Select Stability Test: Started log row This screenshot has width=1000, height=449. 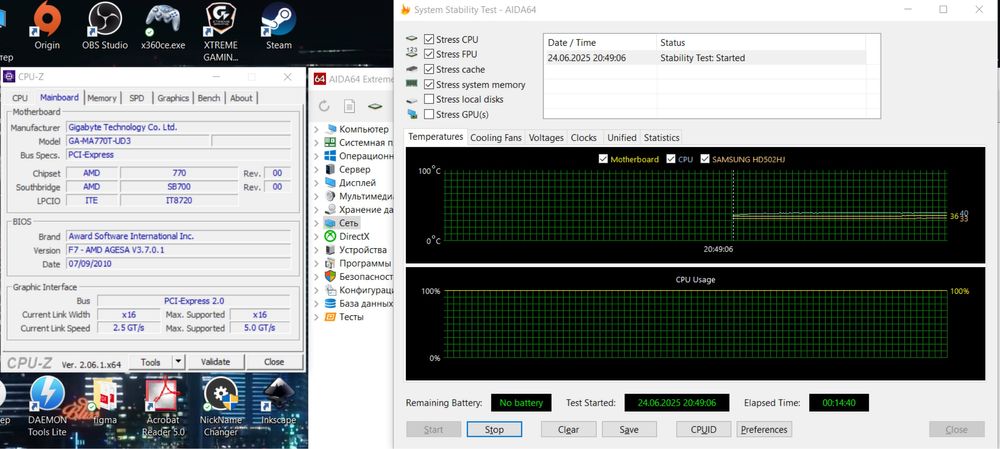point(705,57)
